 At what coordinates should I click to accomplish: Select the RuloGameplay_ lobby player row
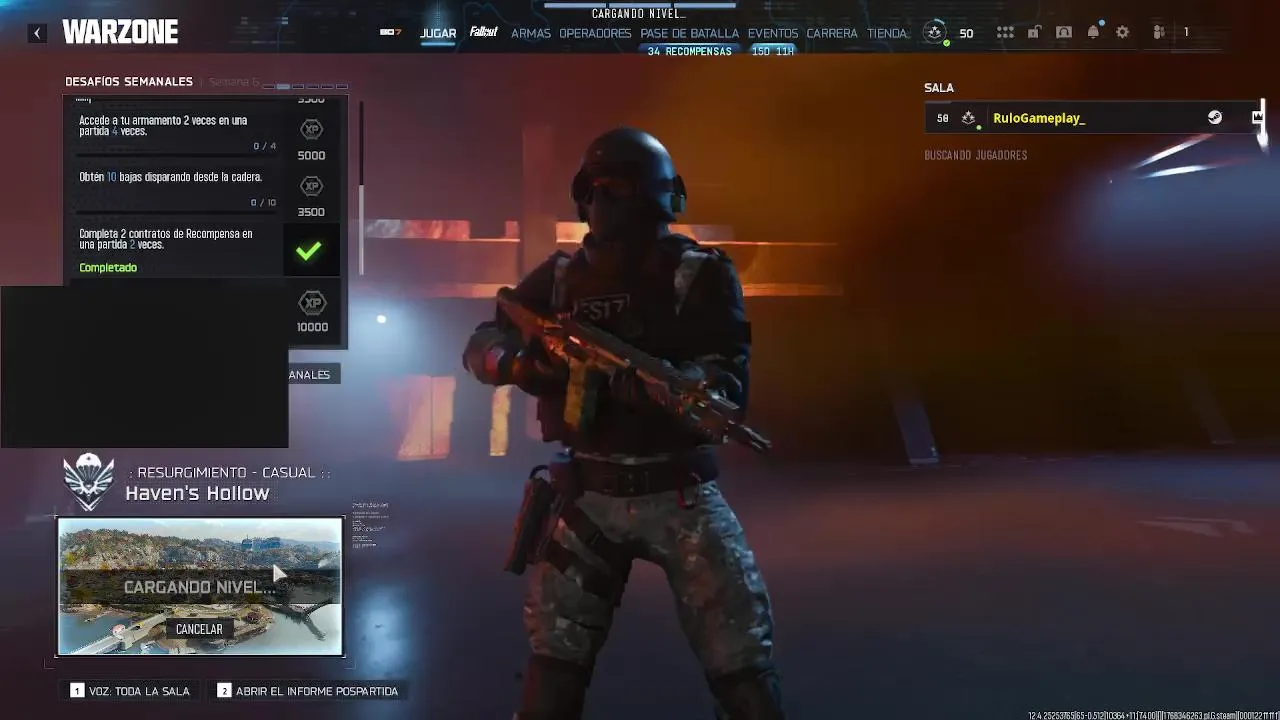[x=1094, y=118]
